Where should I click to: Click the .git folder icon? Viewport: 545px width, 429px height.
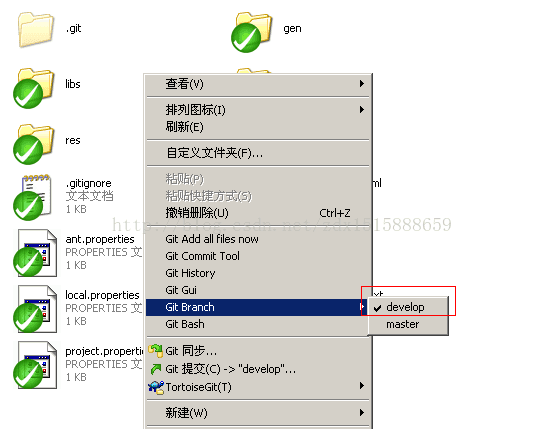click(x=35, y=29)
